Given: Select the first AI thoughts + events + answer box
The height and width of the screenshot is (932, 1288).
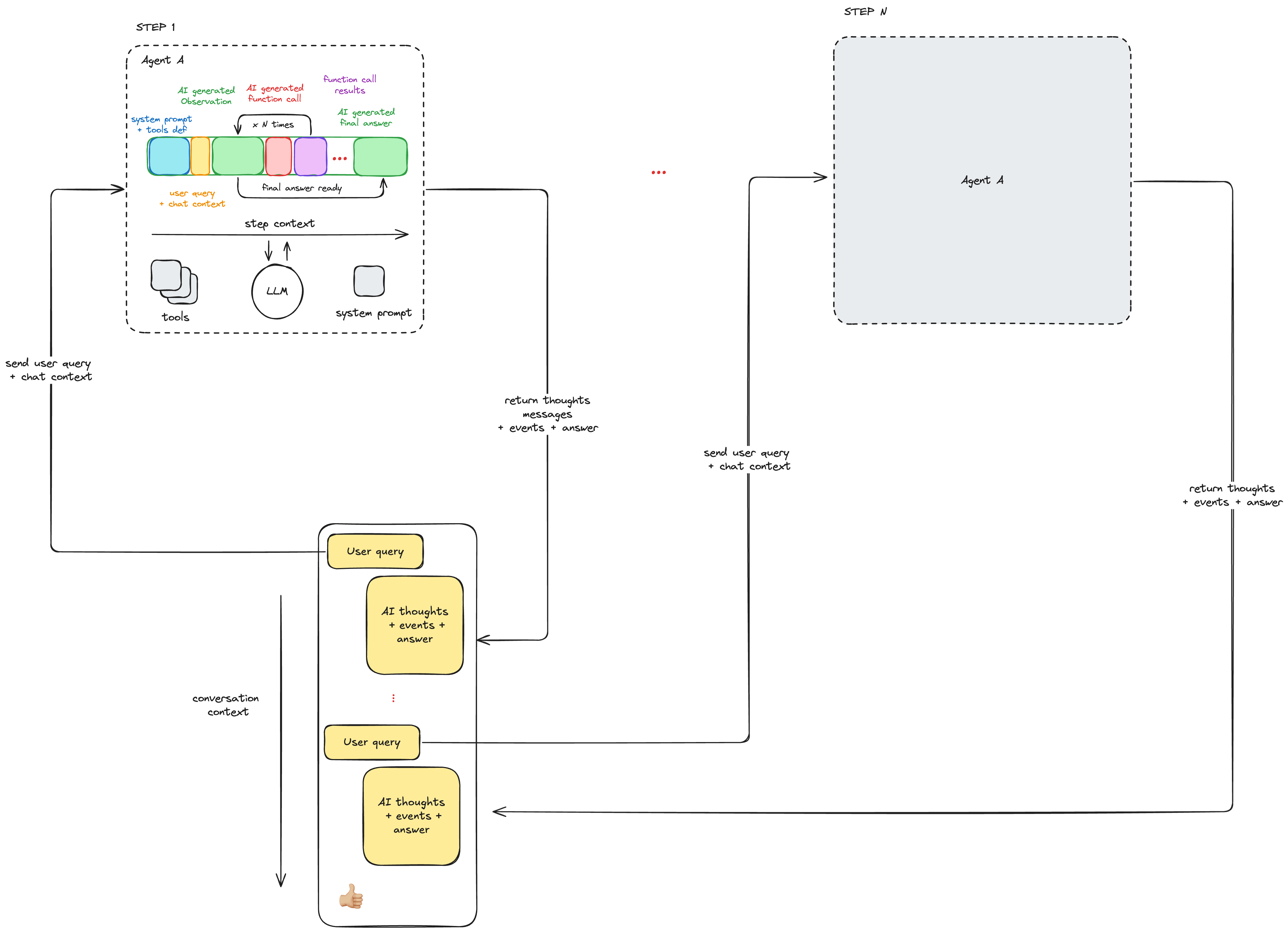Looking at the screenshot, I should [x=415, y=625].
